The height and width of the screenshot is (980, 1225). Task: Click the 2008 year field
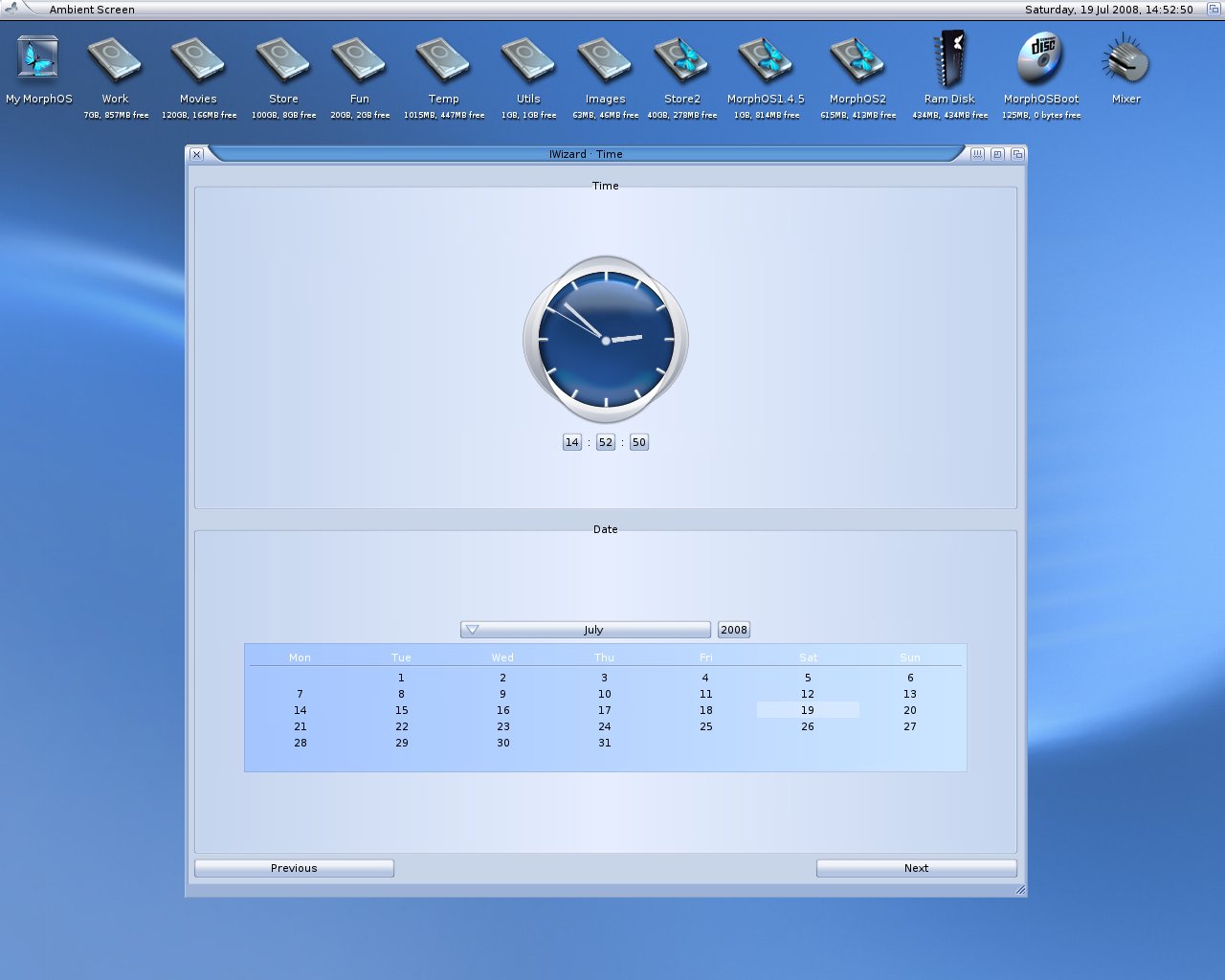click(734, 630)
